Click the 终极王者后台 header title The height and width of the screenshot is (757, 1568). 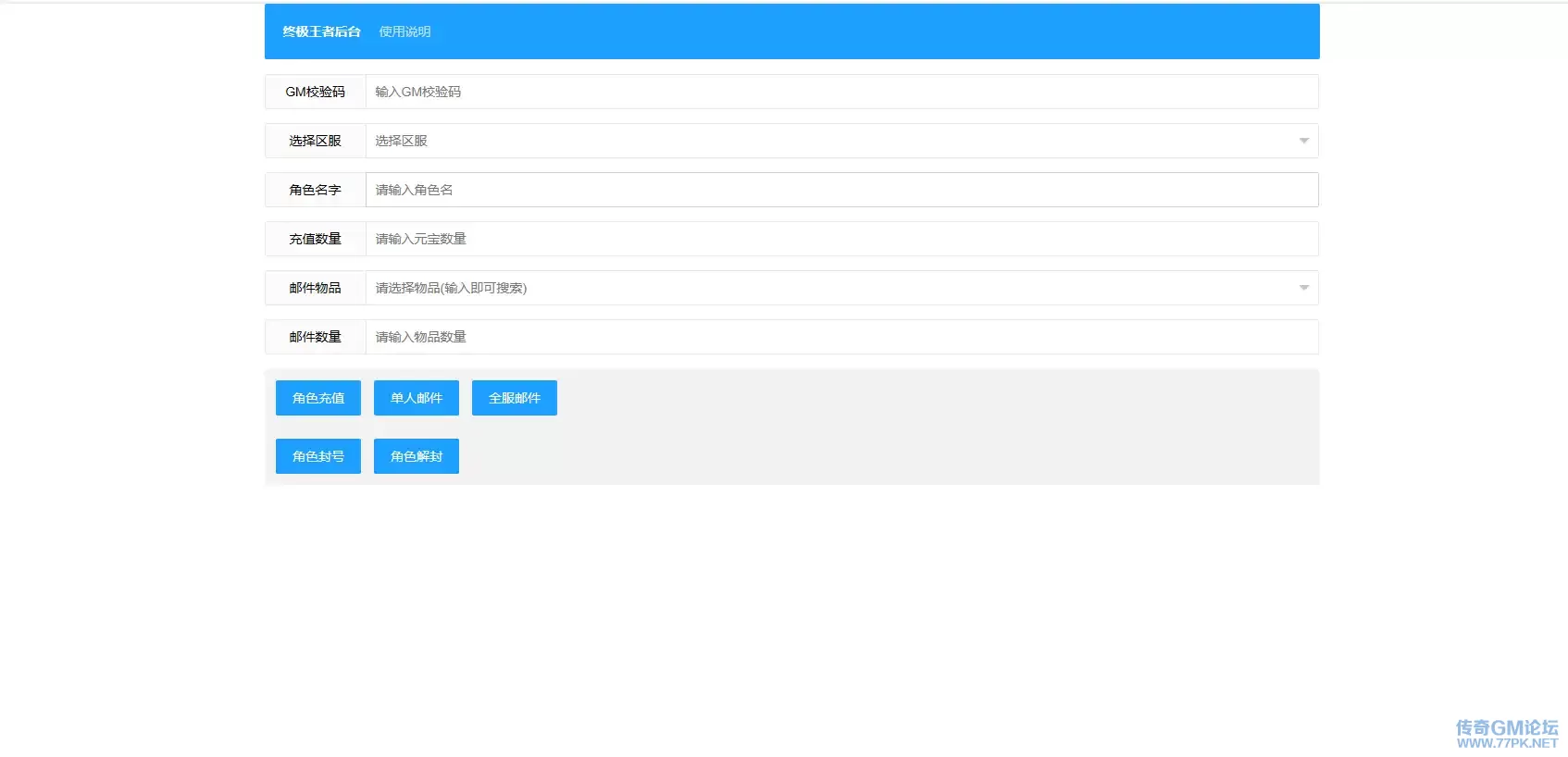pyautogui.click(x=321, y=31)
